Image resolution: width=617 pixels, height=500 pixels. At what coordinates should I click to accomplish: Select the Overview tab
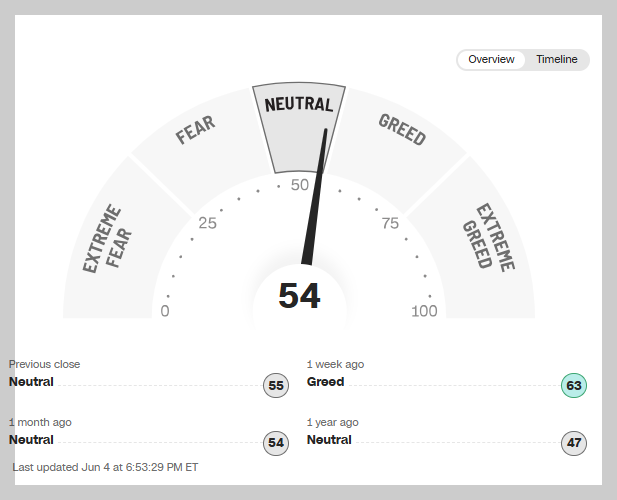click(x=491, y=59)
